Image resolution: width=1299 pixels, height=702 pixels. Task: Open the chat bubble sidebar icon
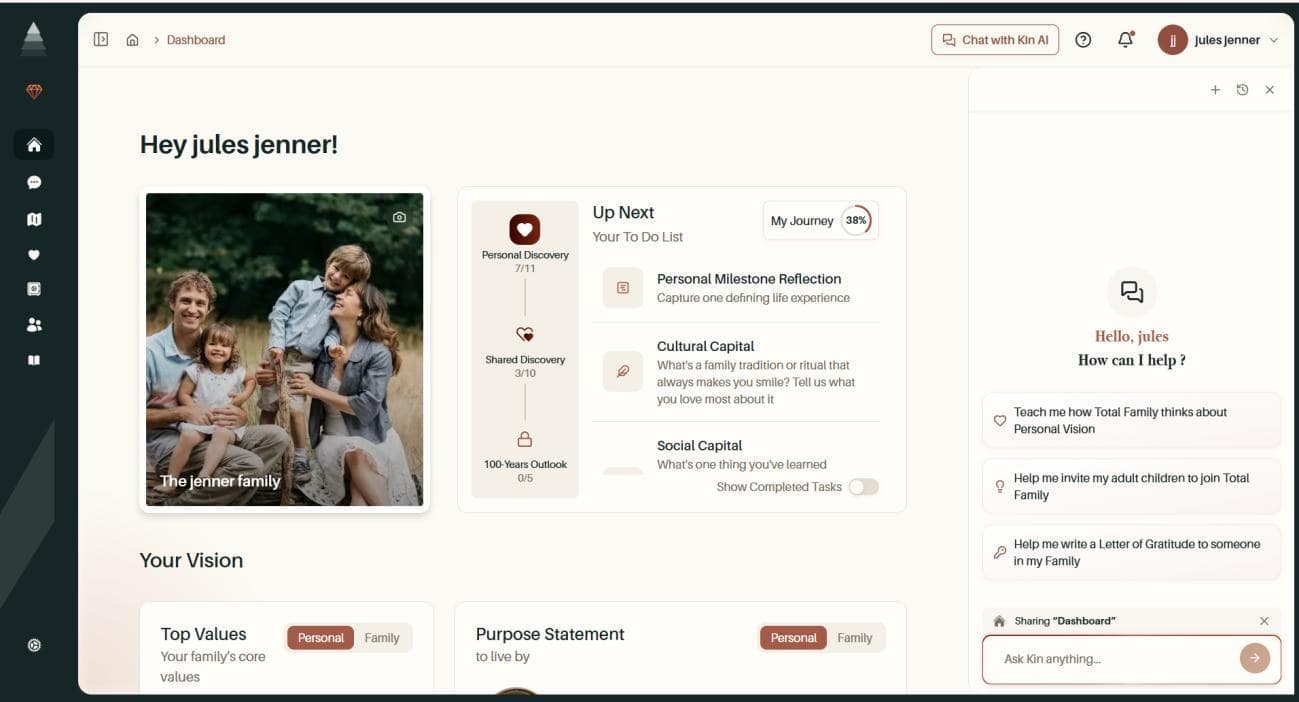[x=34, y=183]
